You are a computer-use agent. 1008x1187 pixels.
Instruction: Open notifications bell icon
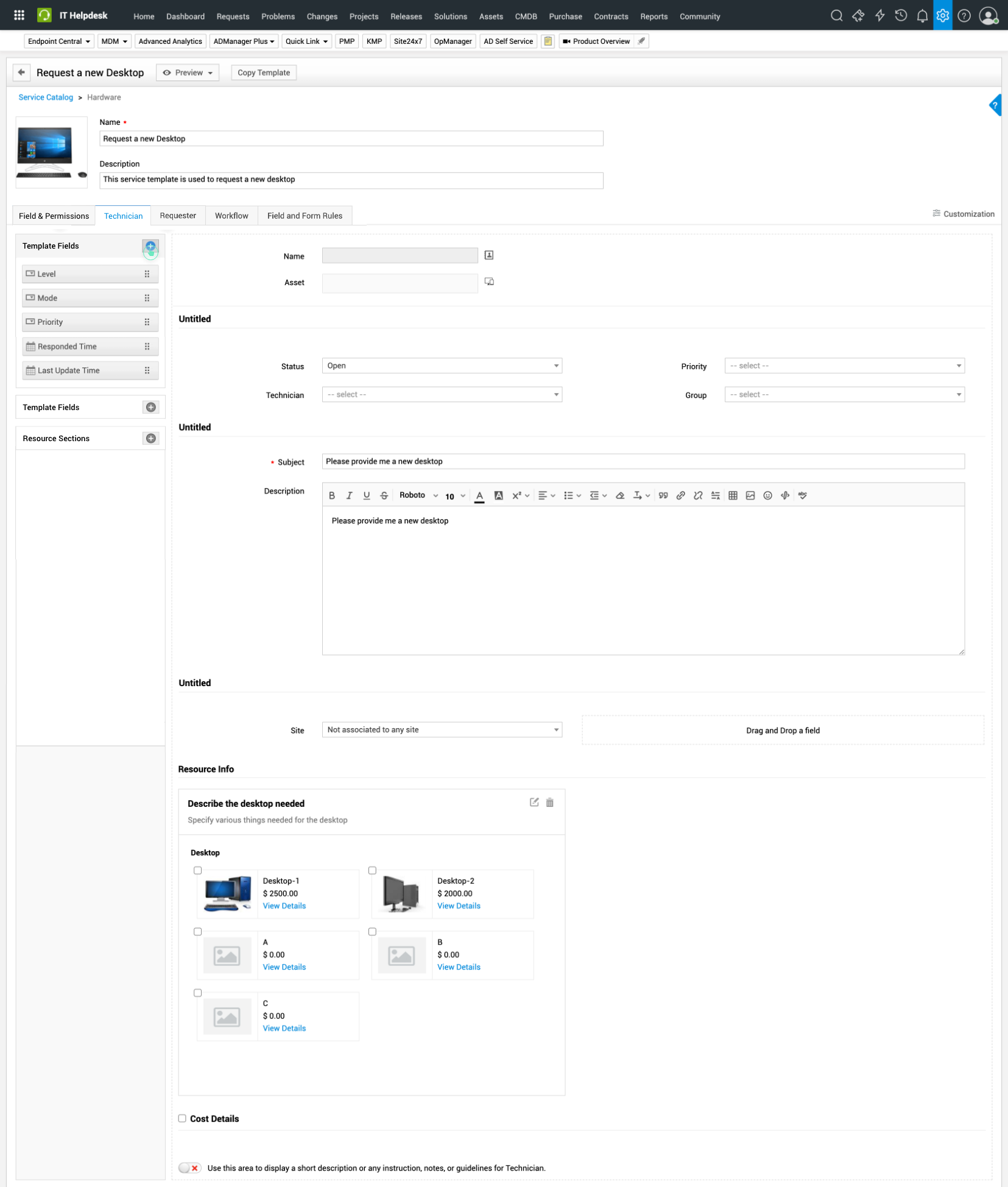pos(922,16)
